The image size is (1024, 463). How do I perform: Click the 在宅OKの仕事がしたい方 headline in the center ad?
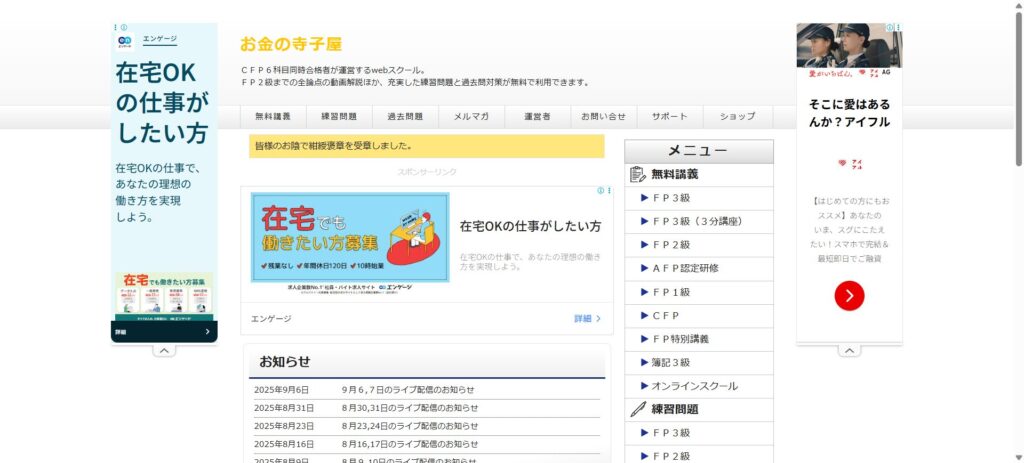pyautogui.click(x=530, y=227)
